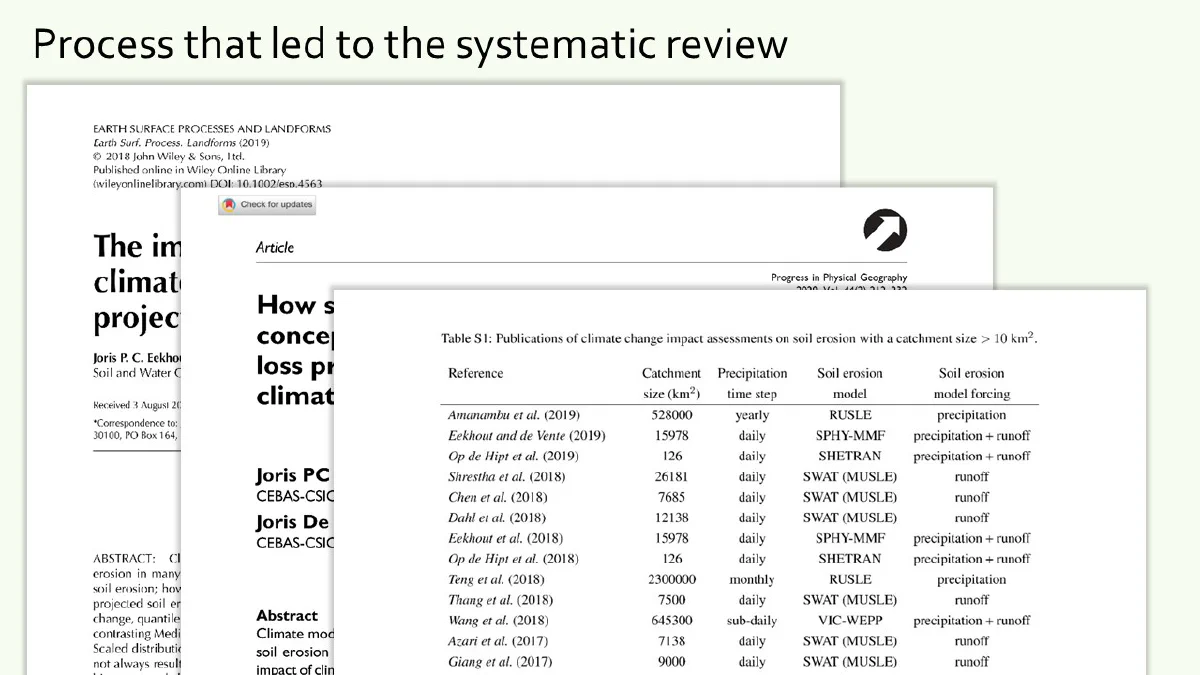Click the Soil erosion model header
Viewport: 1200px width, 675px height.
click(850, 383)
